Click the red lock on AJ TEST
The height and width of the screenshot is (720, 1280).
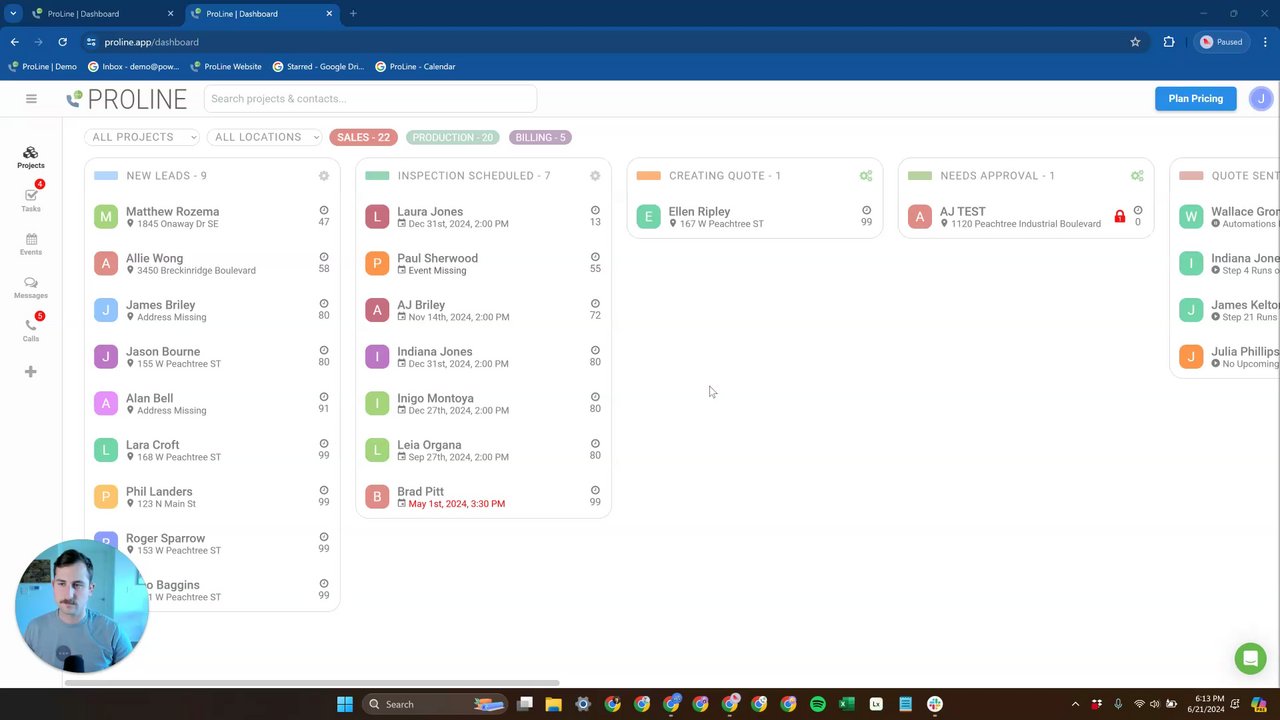(1119, 216)
